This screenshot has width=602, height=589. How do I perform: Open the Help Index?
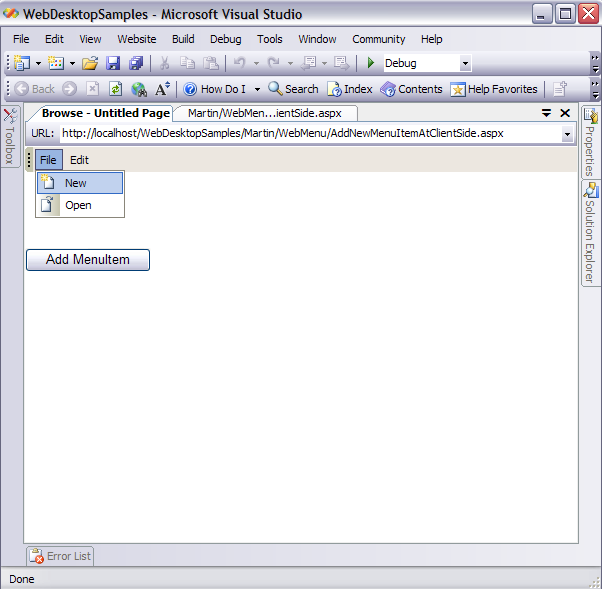click(349, 89)
